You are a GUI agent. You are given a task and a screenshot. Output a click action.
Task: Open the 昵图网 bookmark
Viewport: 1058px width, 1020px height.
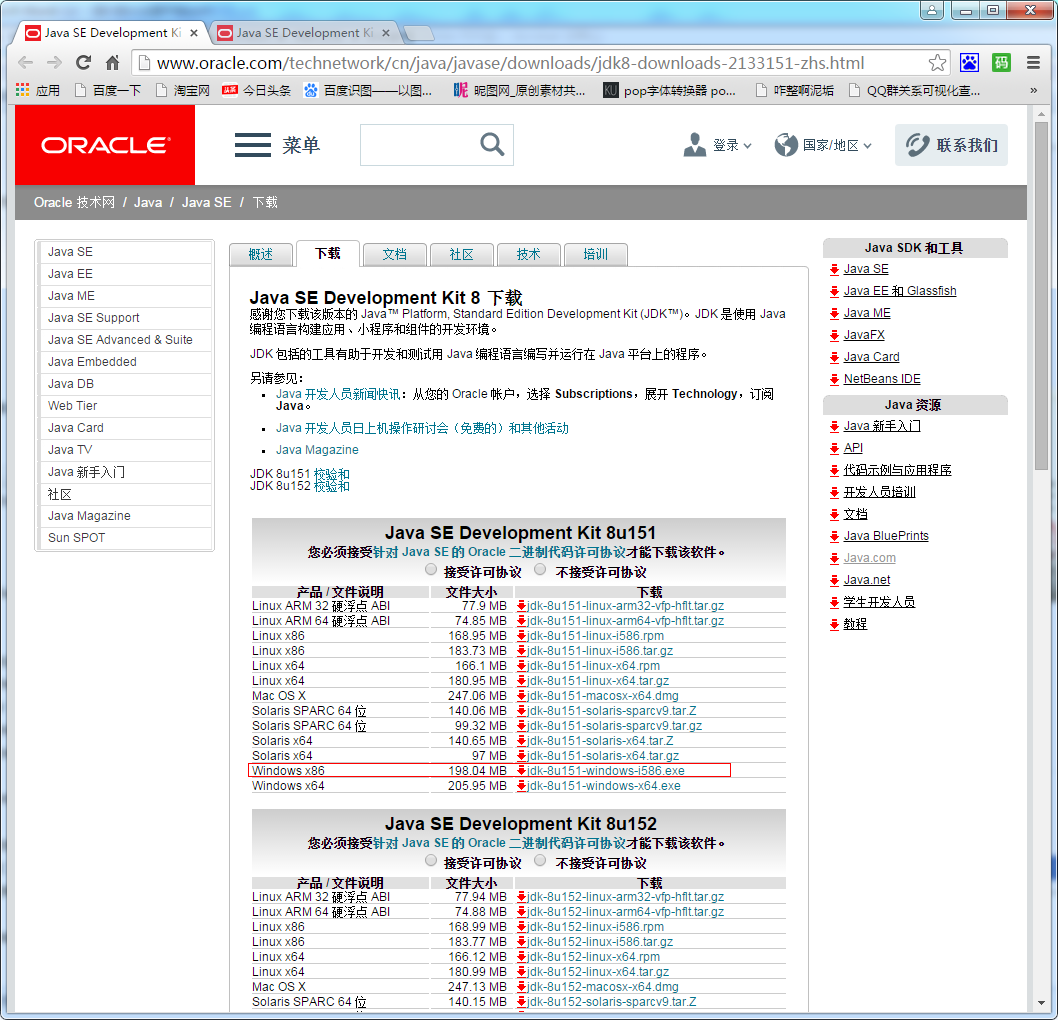click(519, 90)
